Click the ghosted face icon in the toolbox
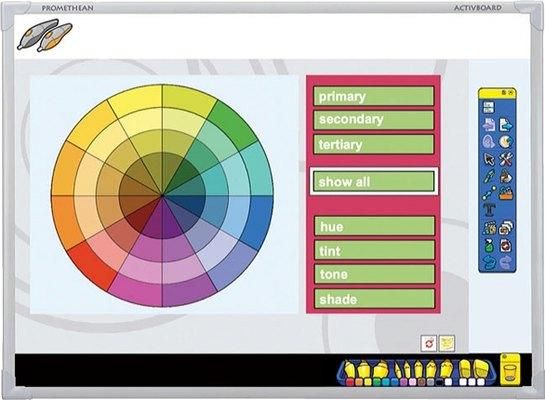Image resolution: width=545 pixels, height=400 pixels. 489,142
